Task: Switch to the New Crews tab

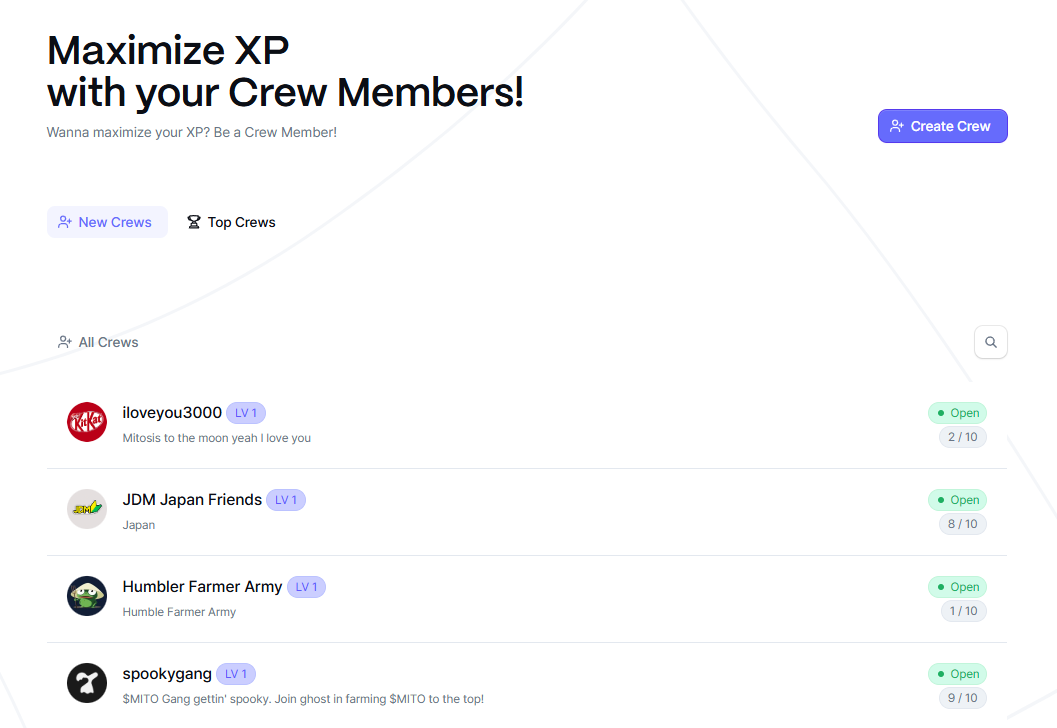Action: pyautogui.click(x=107, y=222)
